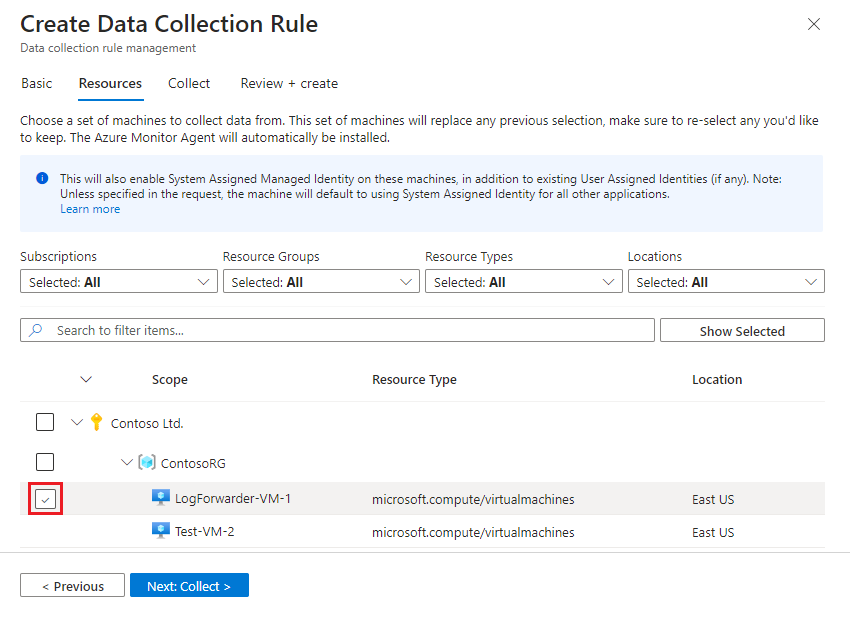Click the LogForwarder-VM-1 virtual machine icon
Viewport: 850px width, 617px height.
[x=160, y=498]
